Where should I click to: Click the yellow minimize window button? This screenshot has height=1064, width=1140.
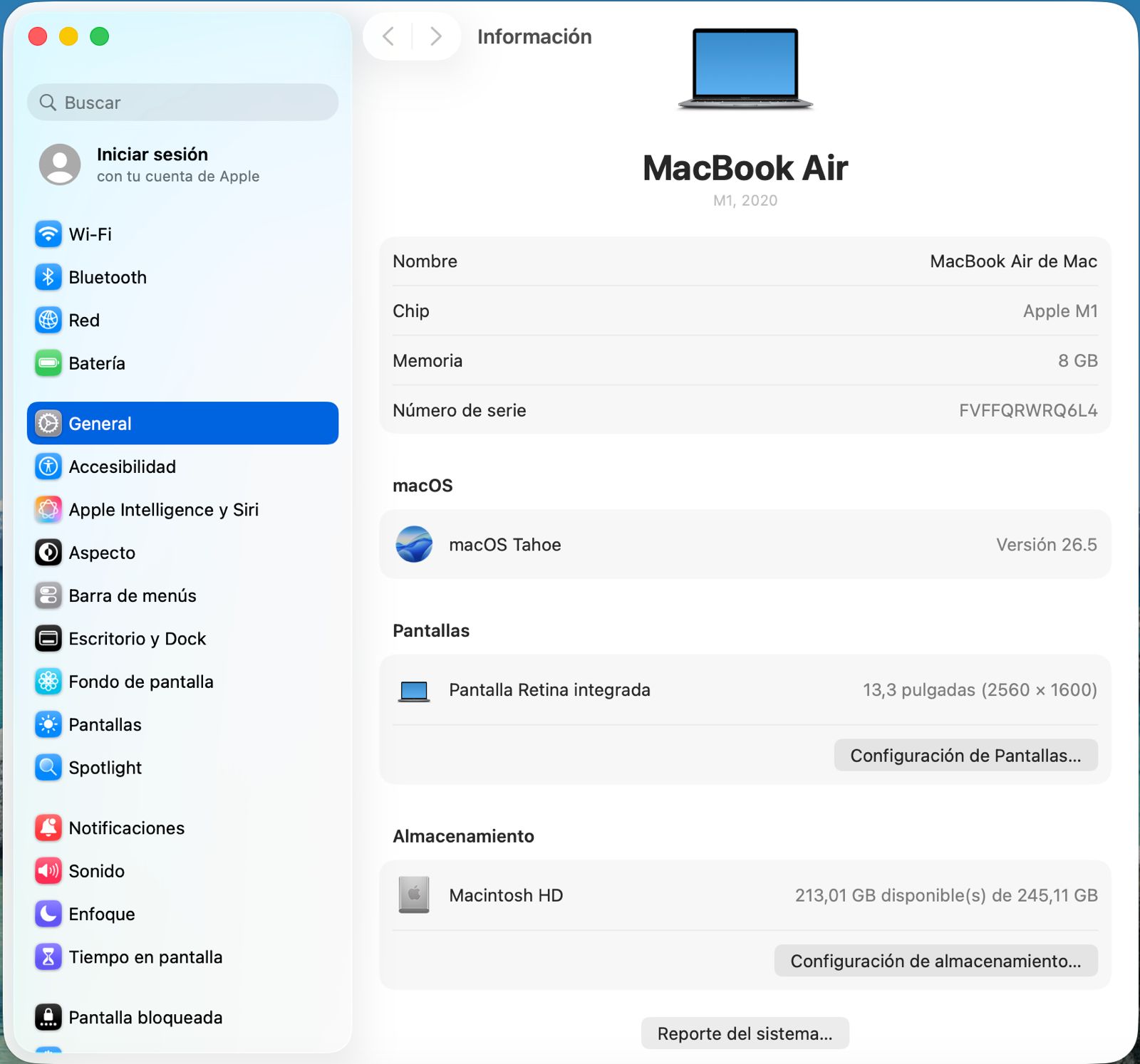[68, 36]
